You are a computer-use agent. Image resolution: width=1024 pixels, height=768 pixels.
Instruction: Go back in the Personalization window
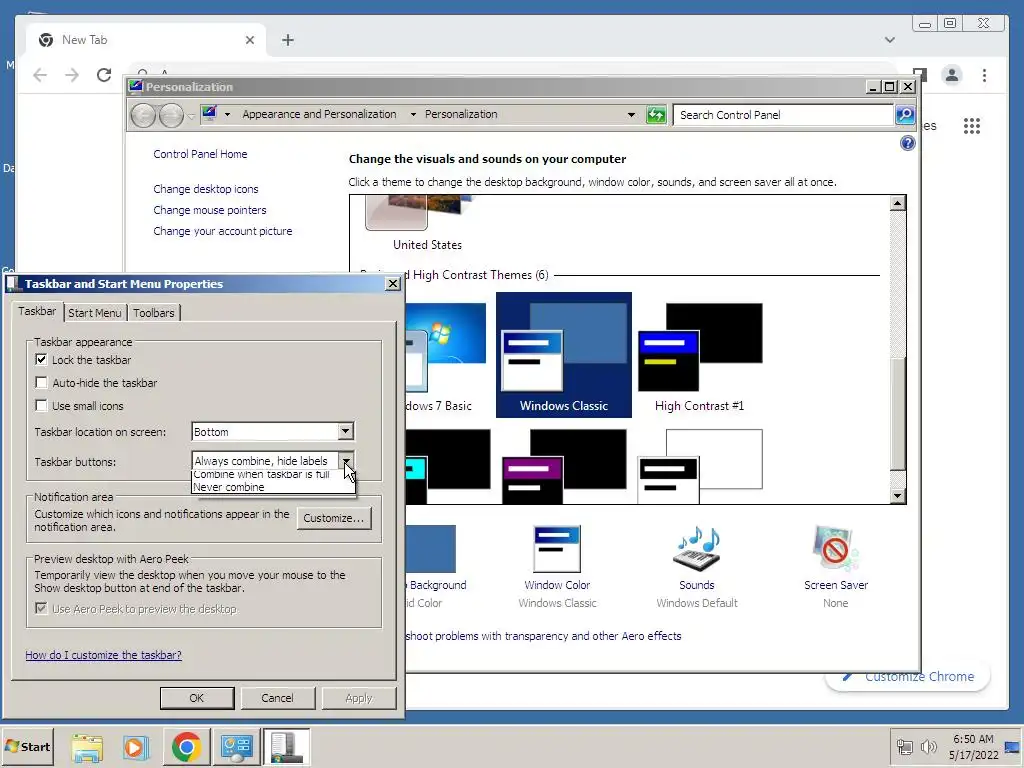point(143,116)
